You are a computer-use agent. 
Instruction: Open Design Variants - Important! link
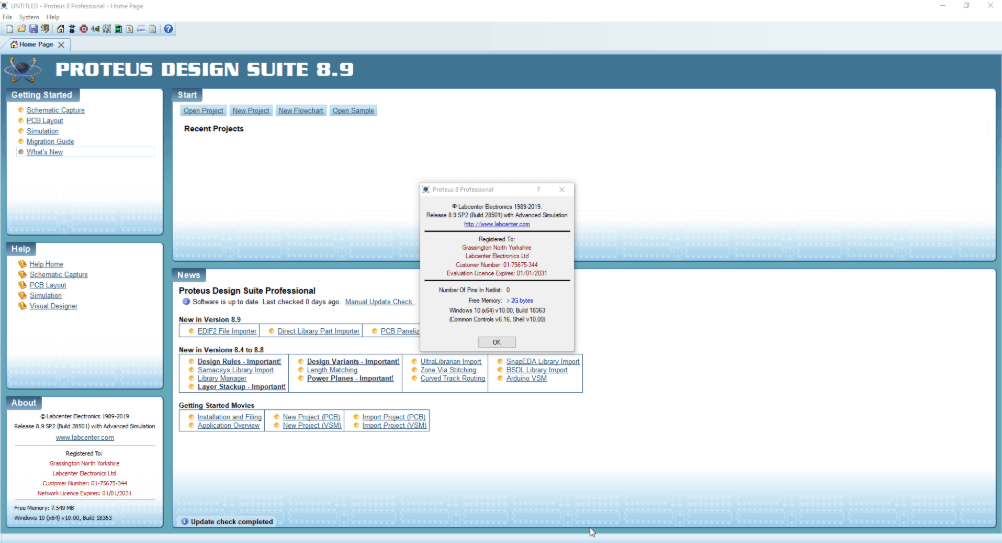tap(353, 362)
